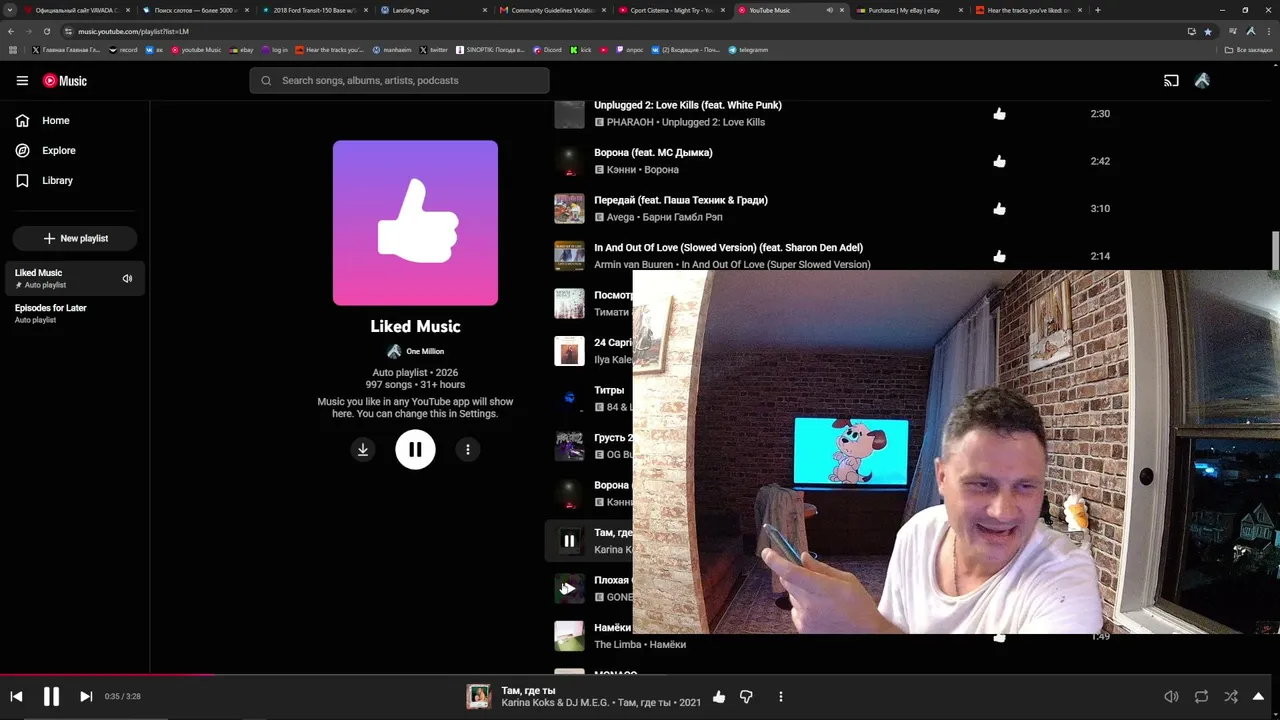Switch to Community Guidelines Gmail tab
The height and width of the screenshot is (720, 1280).
552,10
